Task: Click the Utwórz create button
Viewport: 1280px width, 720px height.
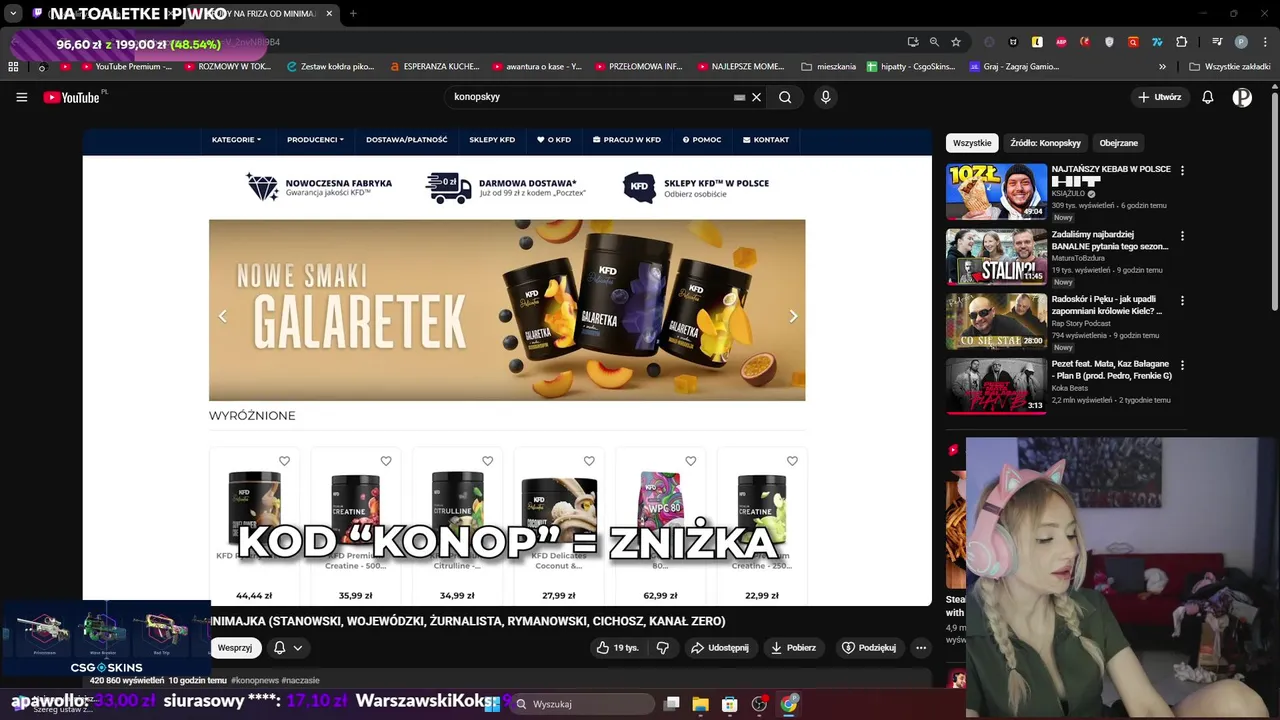Action: pos(1160,97)
